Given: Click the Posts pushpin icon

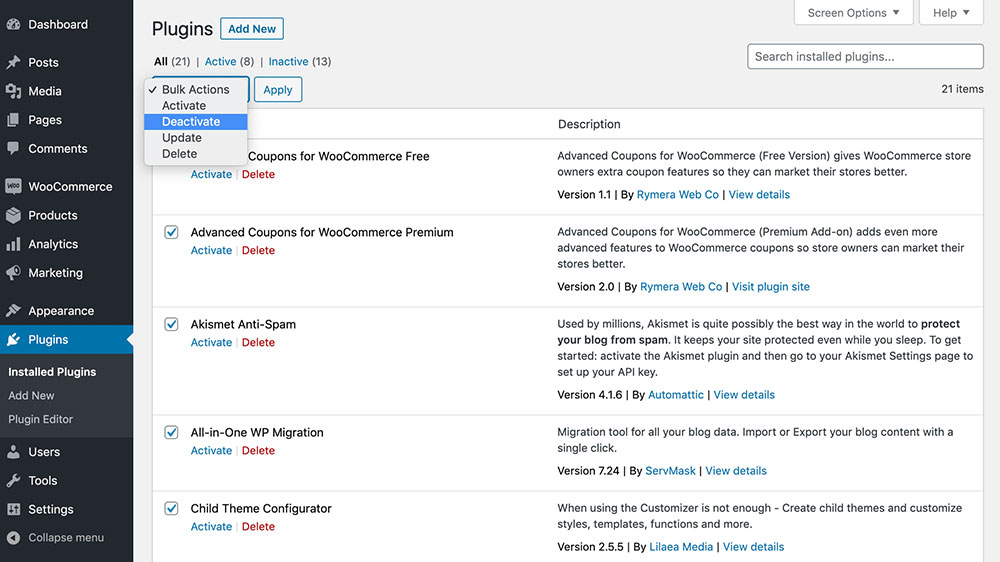Looking at the screenshot, I should [14, 62].
